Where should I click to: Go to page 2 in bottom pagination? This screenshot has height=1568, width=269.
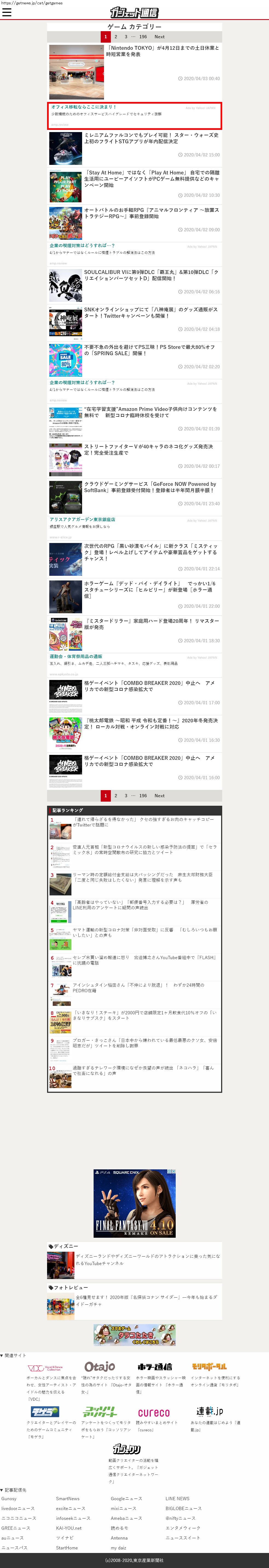116,796
